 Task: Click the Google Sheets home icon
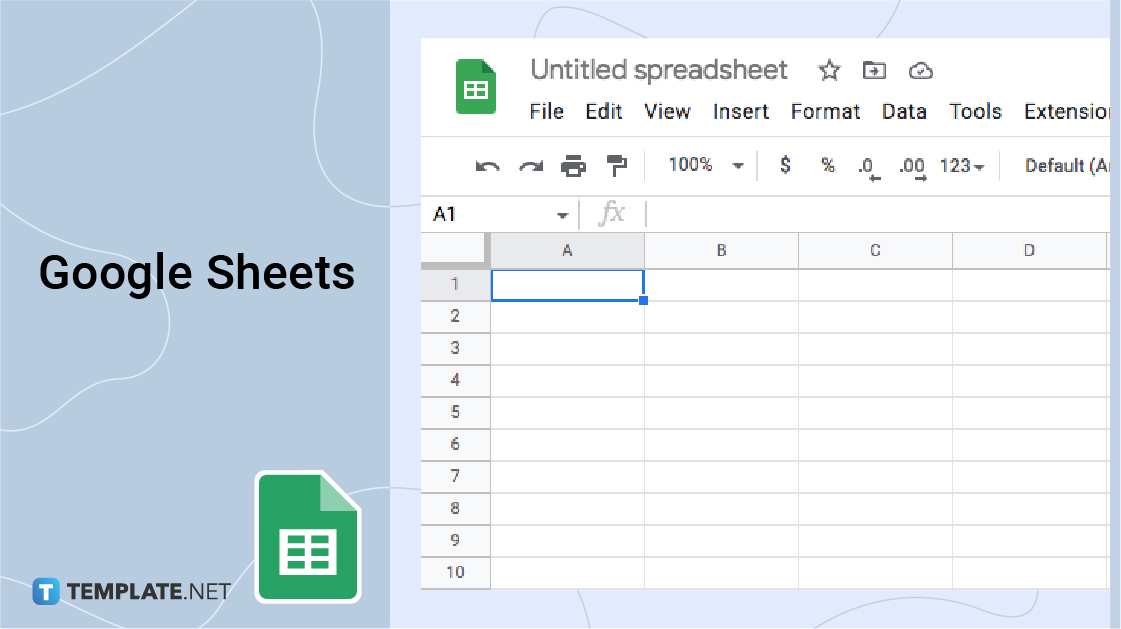coord(476,86)
